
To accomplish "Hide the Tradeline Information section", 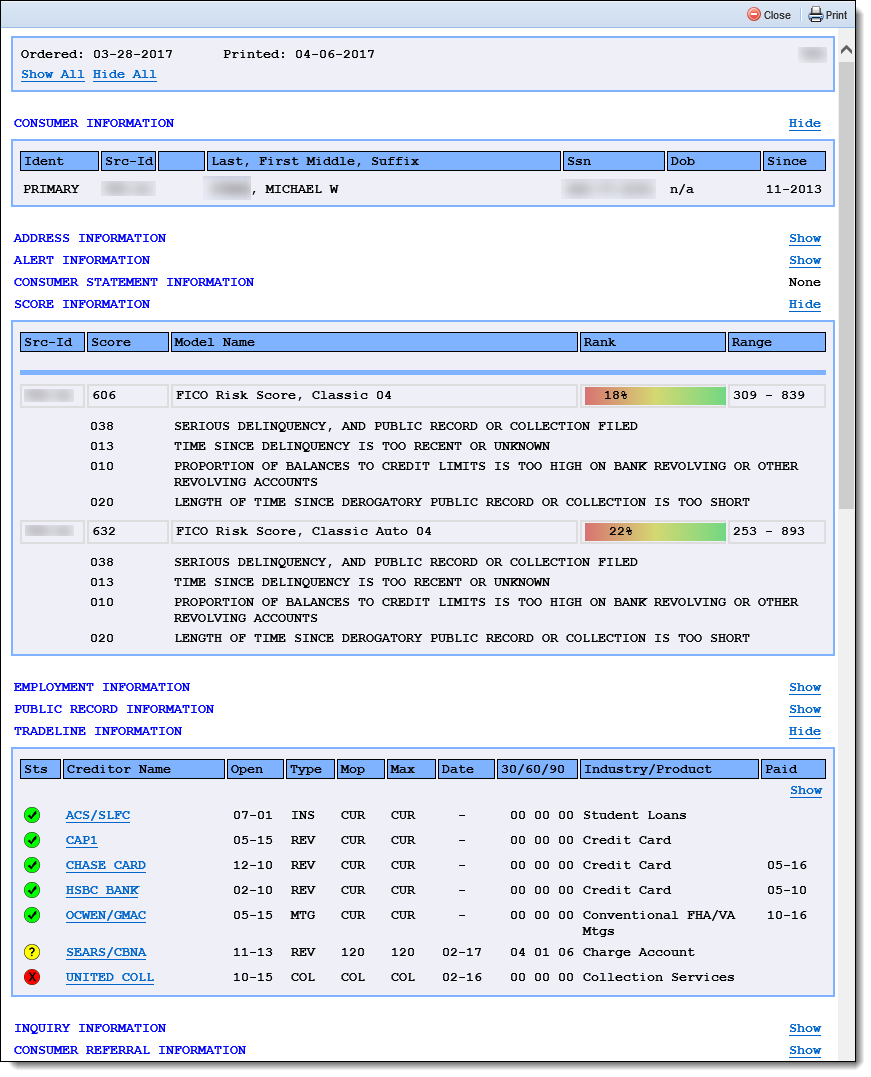I will [804, 732].
